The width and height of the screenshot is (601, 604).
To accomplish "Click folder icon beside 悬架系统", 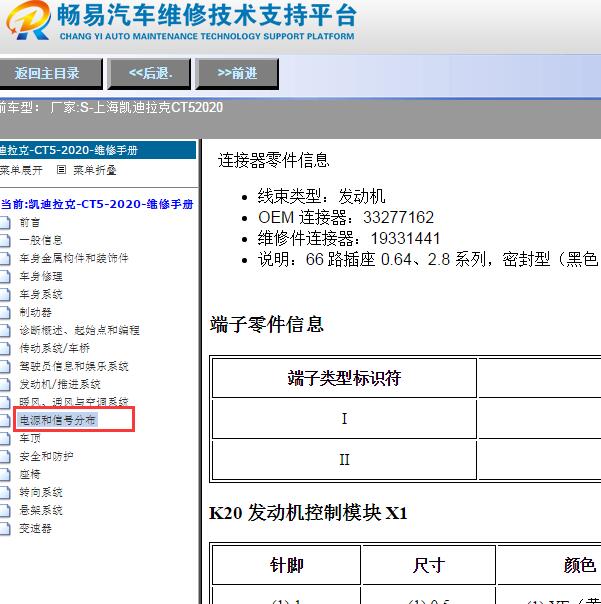I will pos(5,511).
